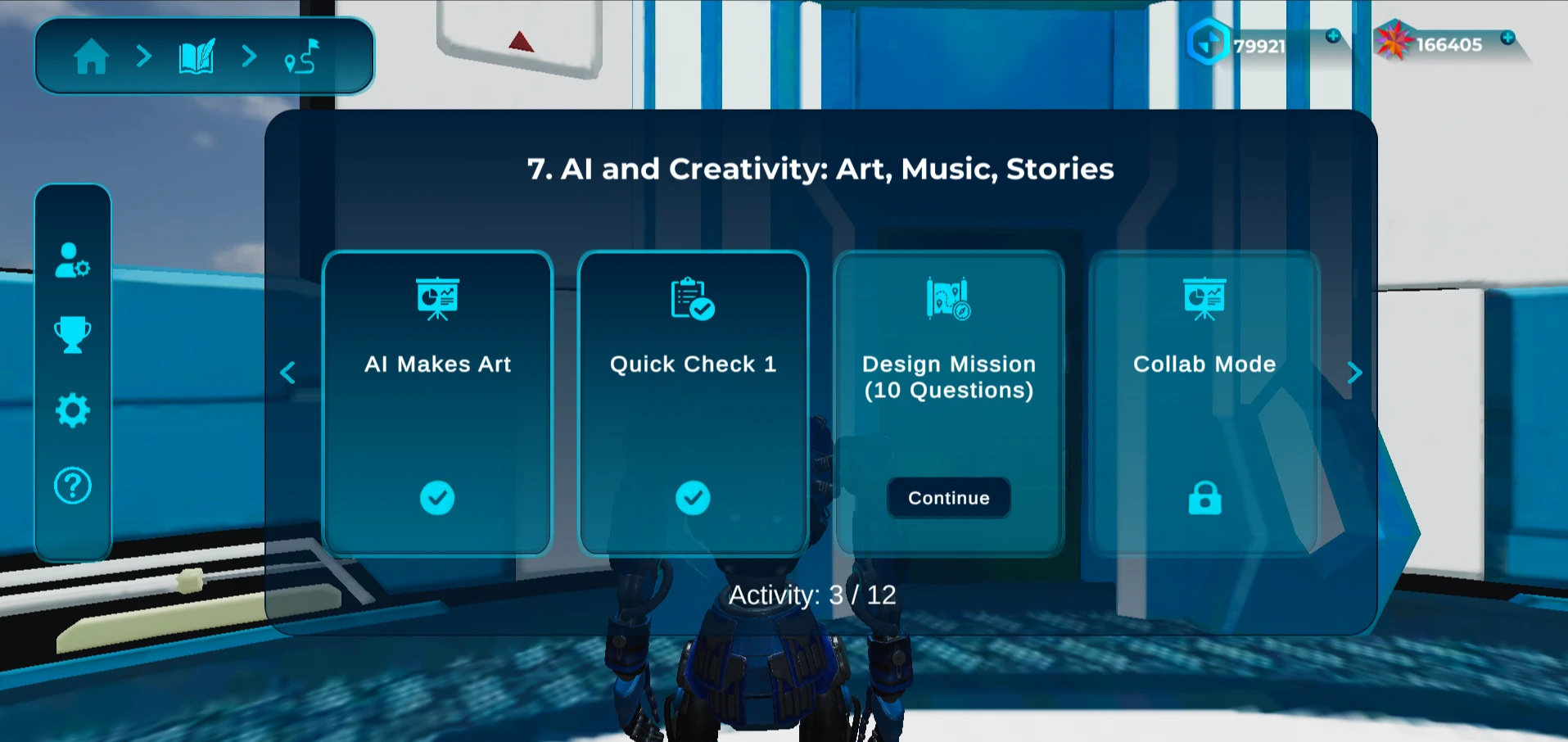Click the presentation icon on Collab Mode
The height and width of the screenshot is (742, 1568).
pyautogui.click(x=1204, y=299)
